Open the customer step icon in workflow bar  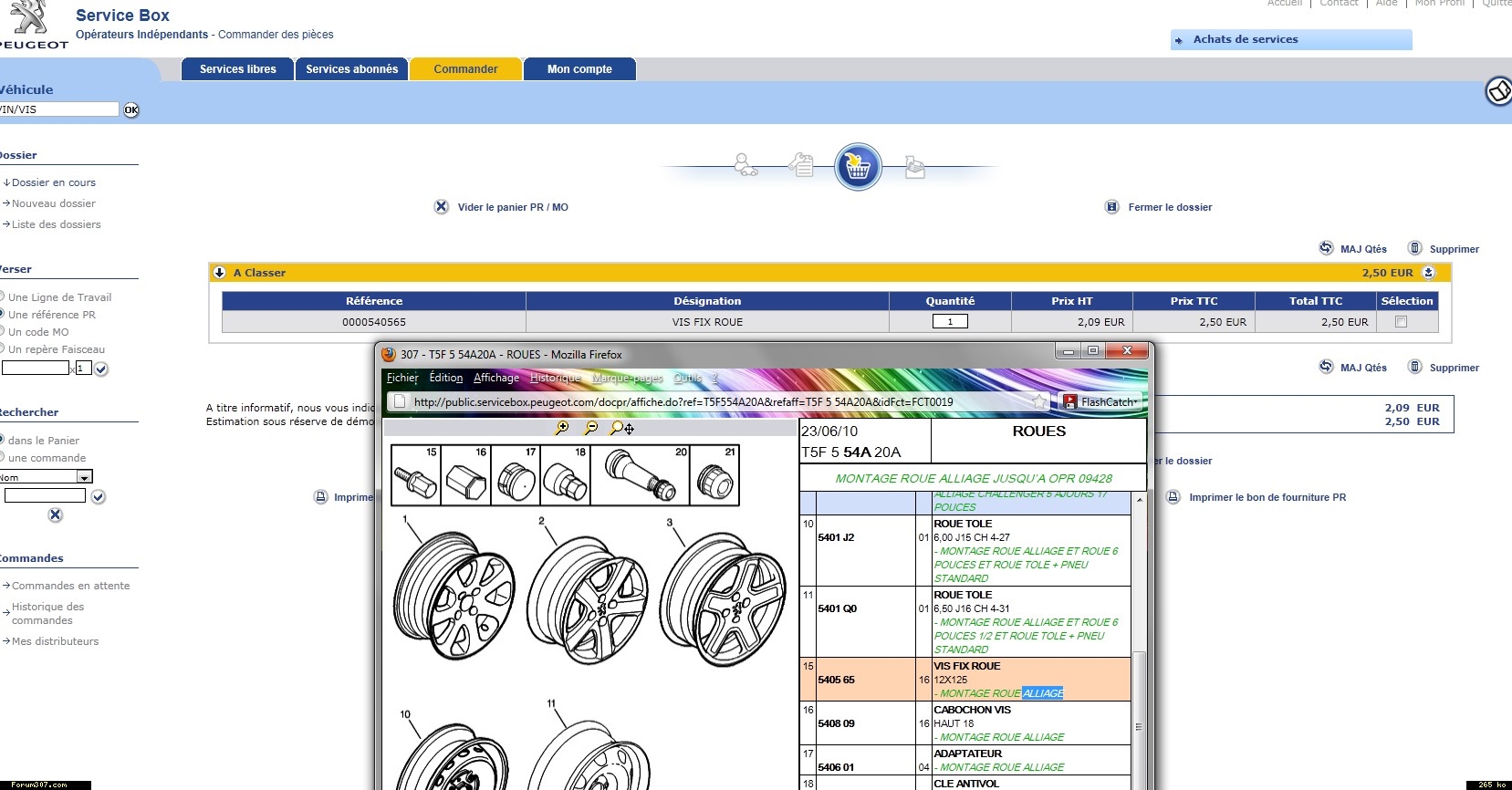pos(746,165)
